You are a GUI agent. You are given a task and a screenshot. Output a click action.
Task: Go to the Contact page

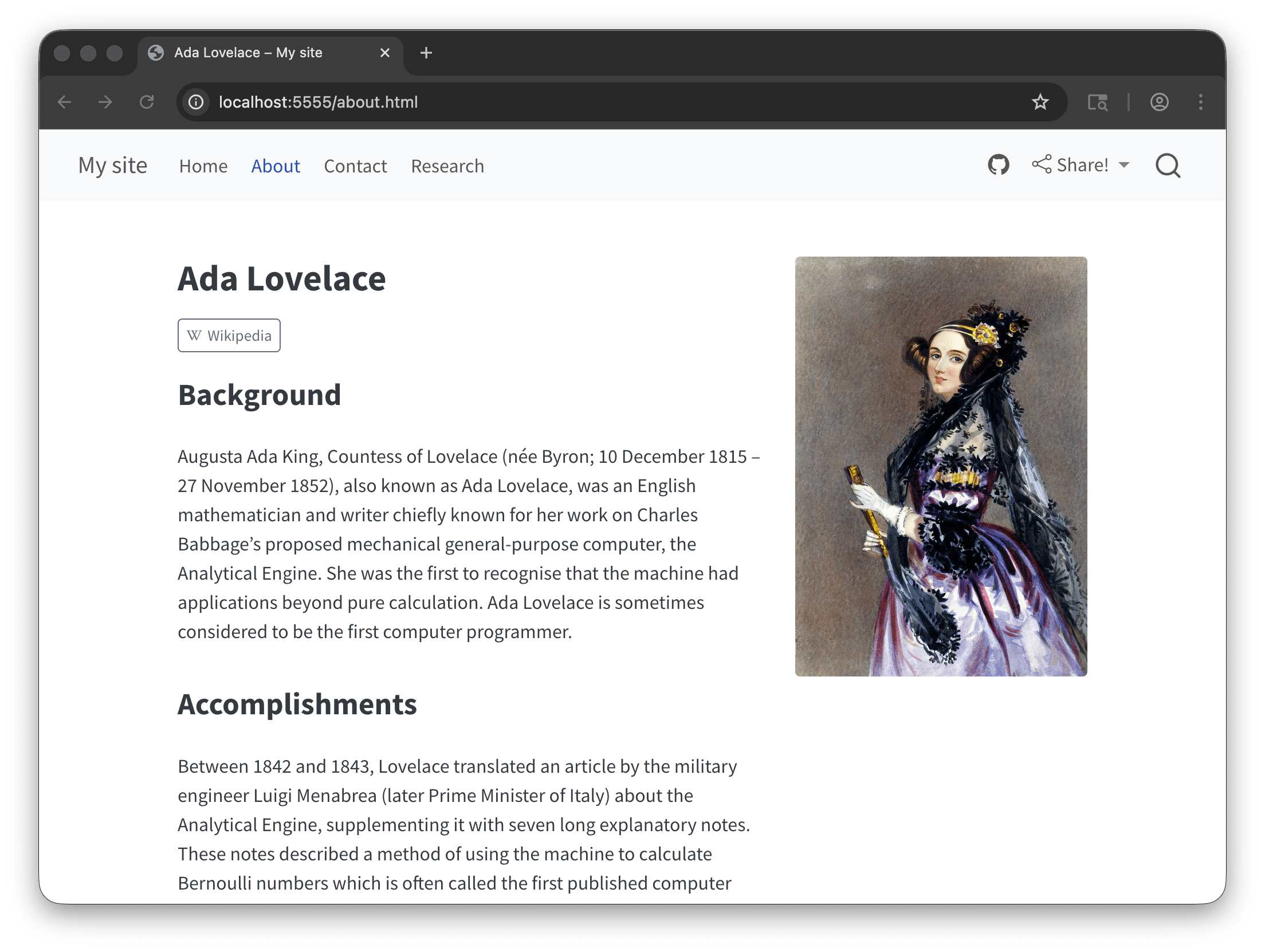click(x=355, y=166)
